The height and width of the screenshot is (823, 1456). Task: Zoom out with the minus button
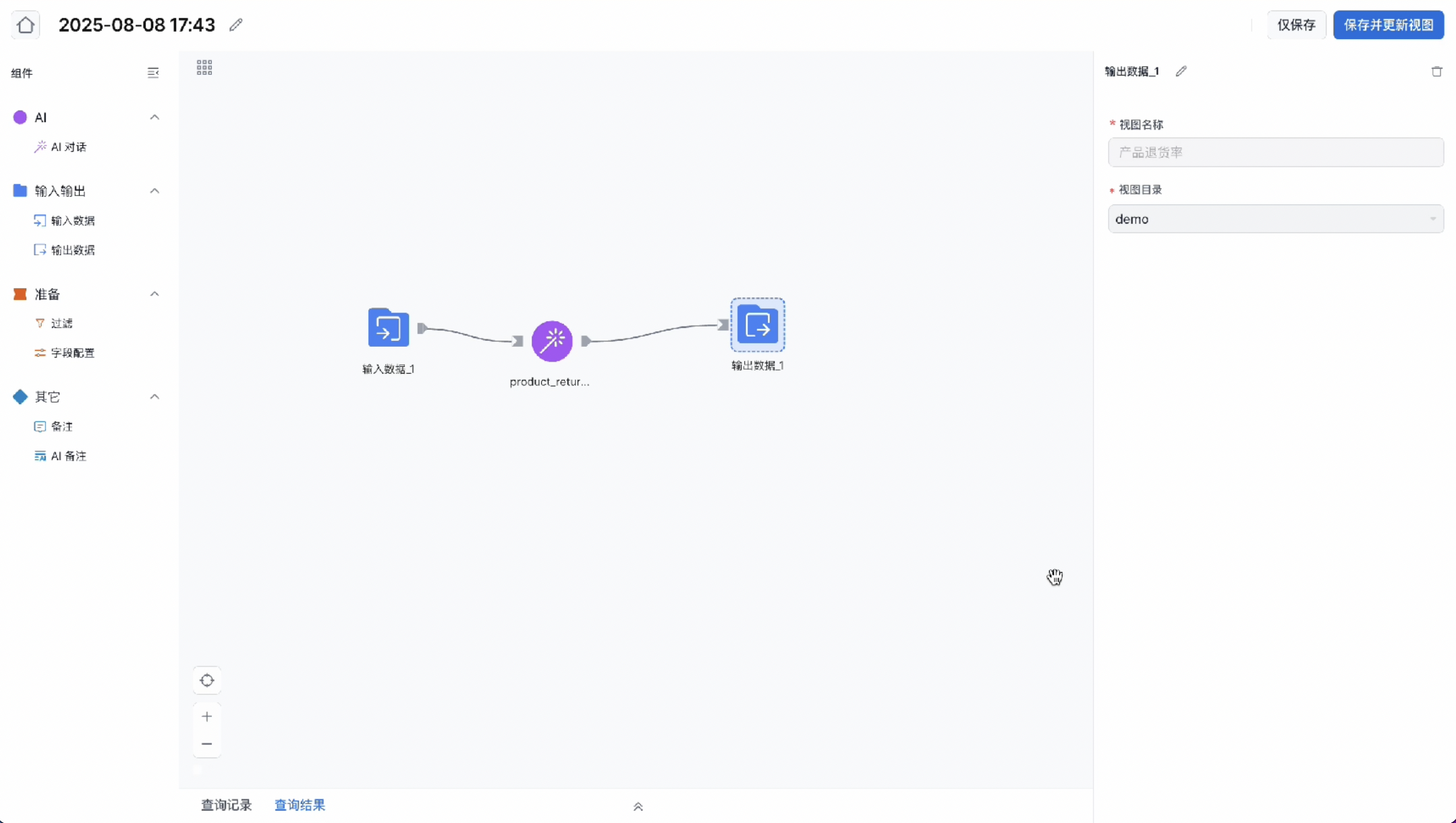(207, 744)
